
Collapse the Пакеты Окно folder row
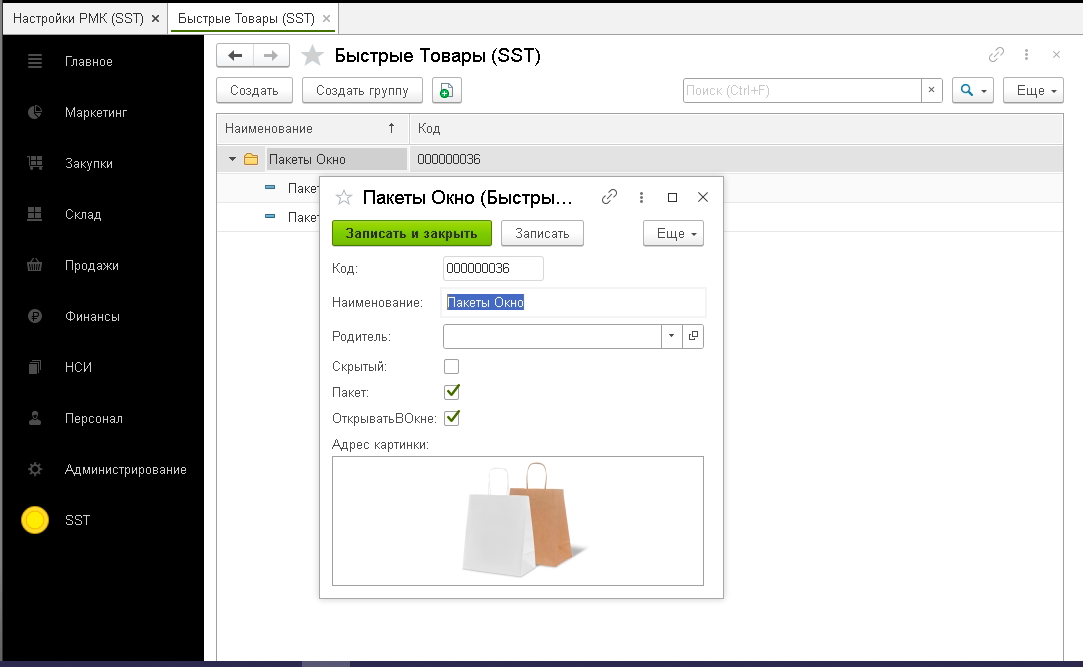pos(233,159)
